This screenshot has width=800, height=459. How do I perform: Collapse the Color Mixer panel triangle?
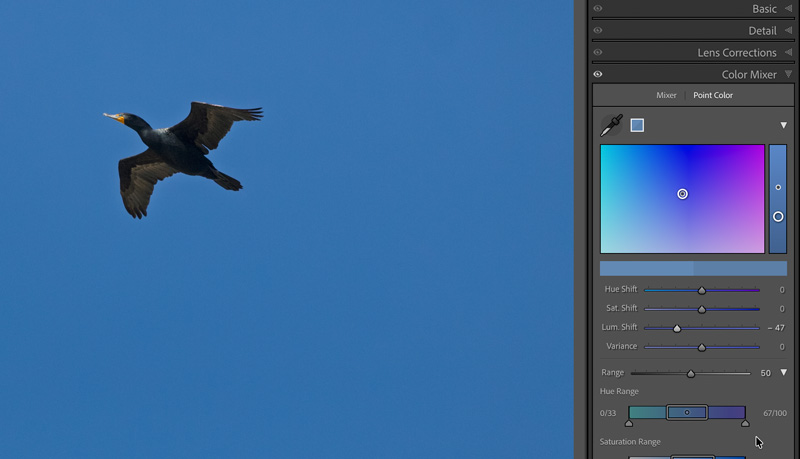[x=788, y=75]
